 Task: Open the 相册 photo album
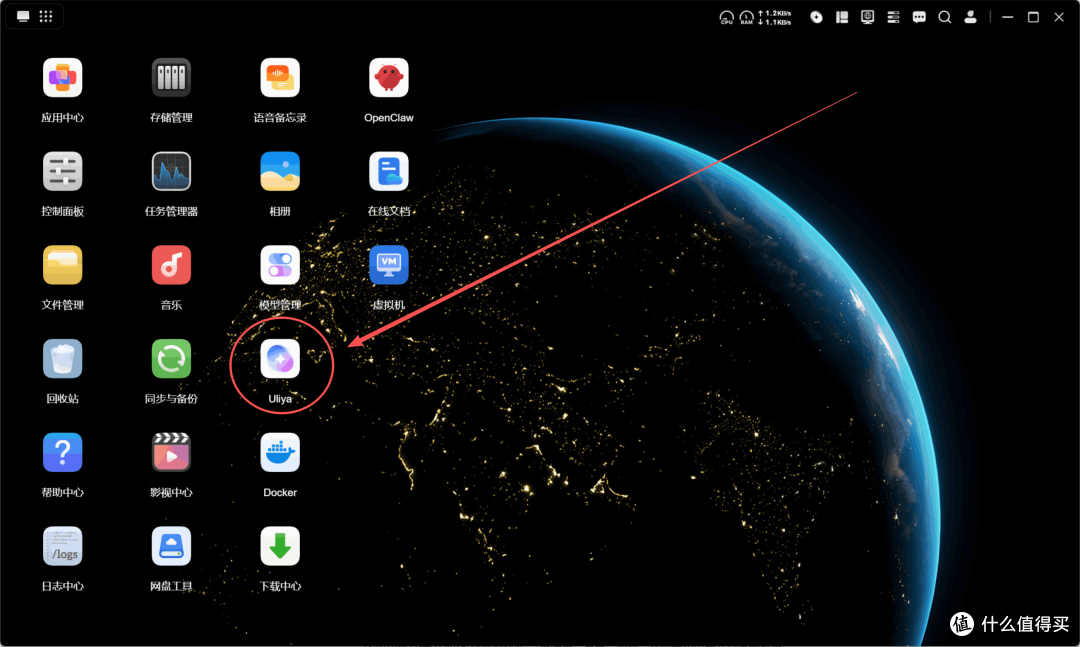pyautogui.click(x=280, y=172)
